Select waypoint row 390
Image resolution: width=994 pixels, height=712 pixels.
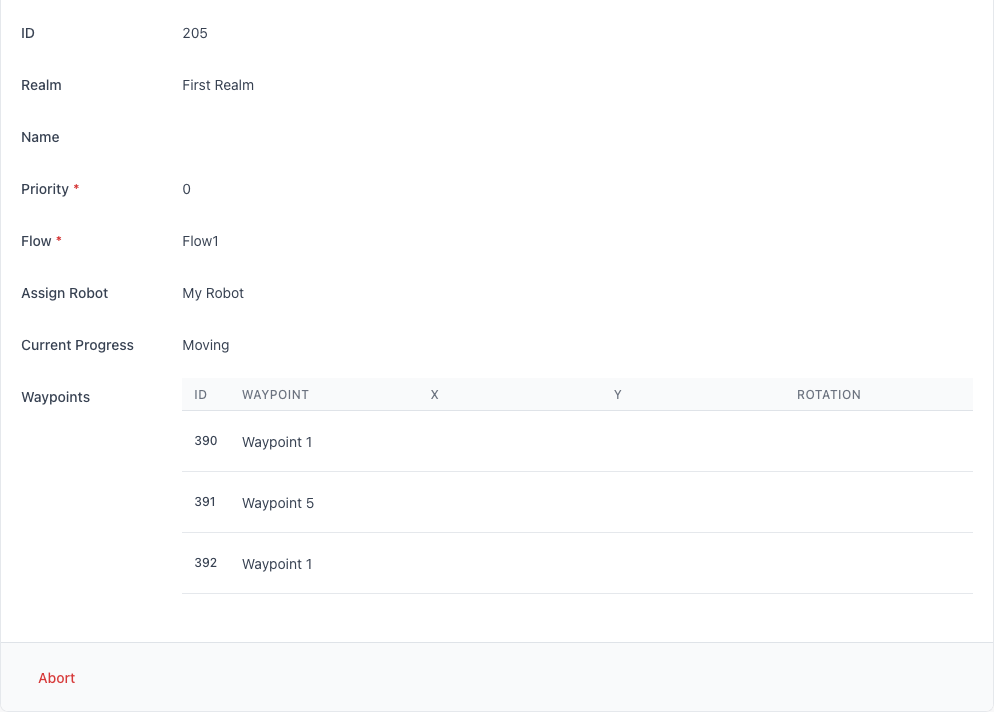pyautogui.click(x=205, y=440)
